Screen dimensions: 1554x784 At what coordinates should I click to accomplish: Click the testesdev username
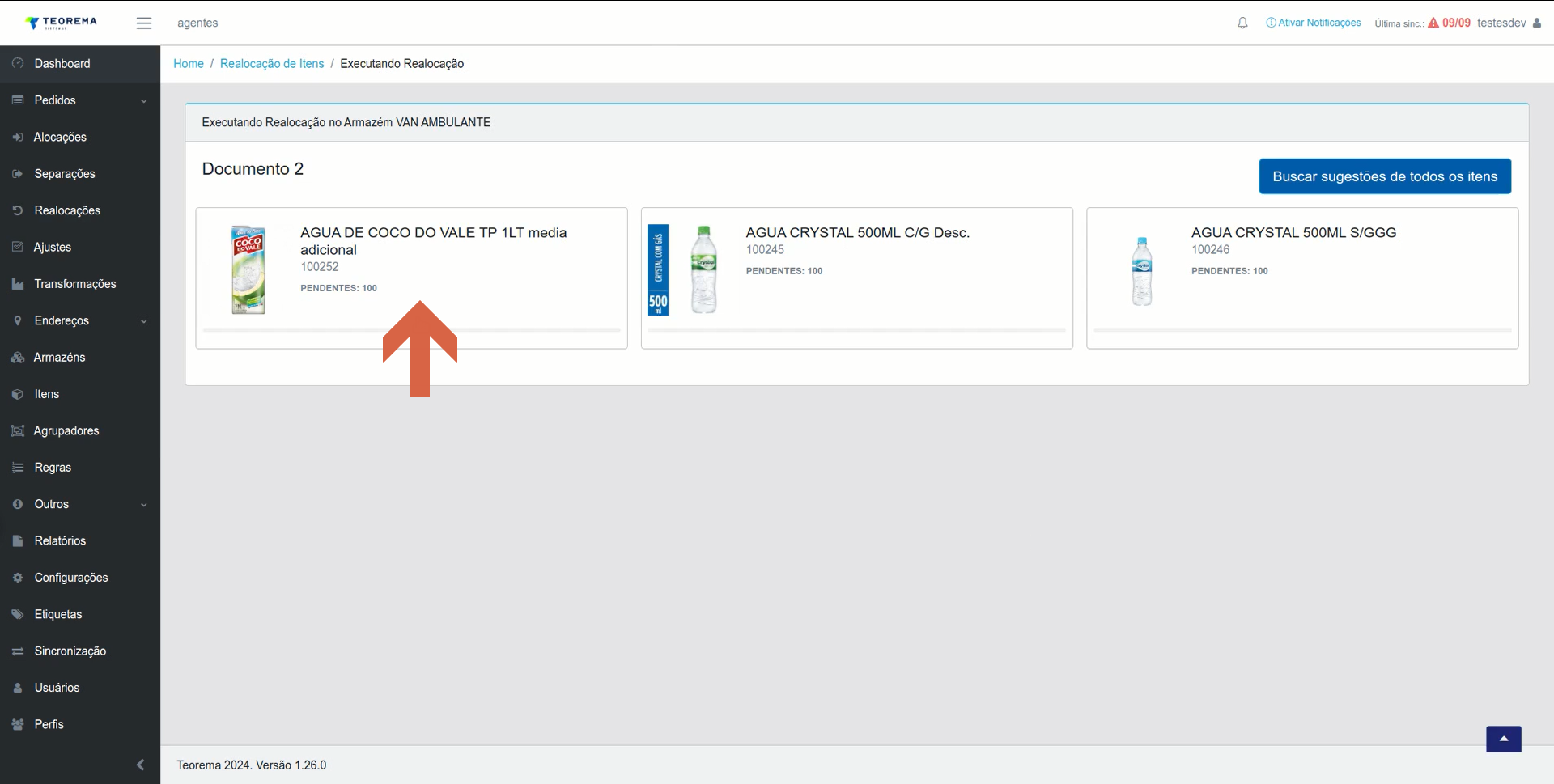[1501, 23]
